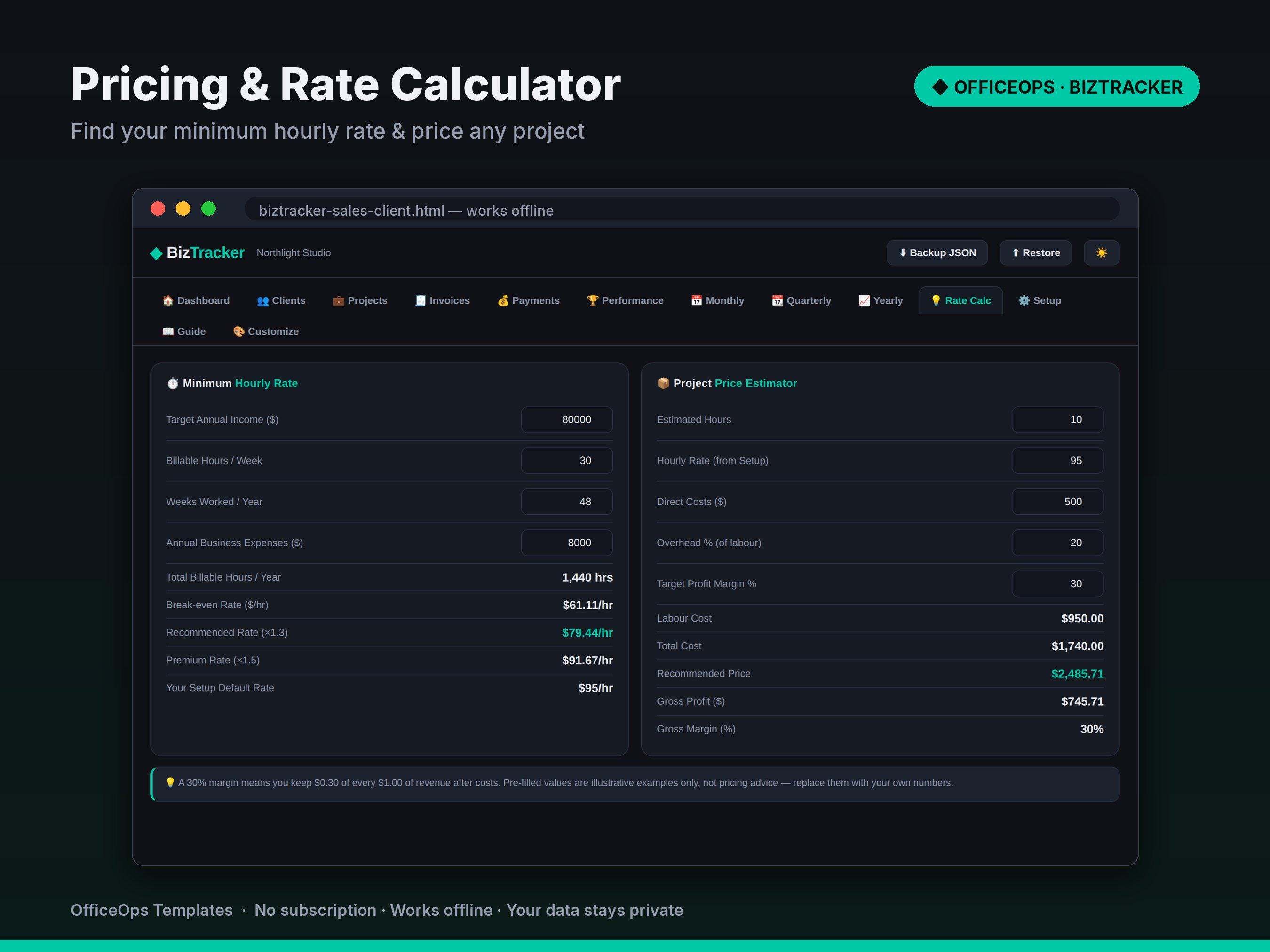Click the package icon beside Project Price Estimator
The image size is (1270, 952).
[x=663, y=383]
